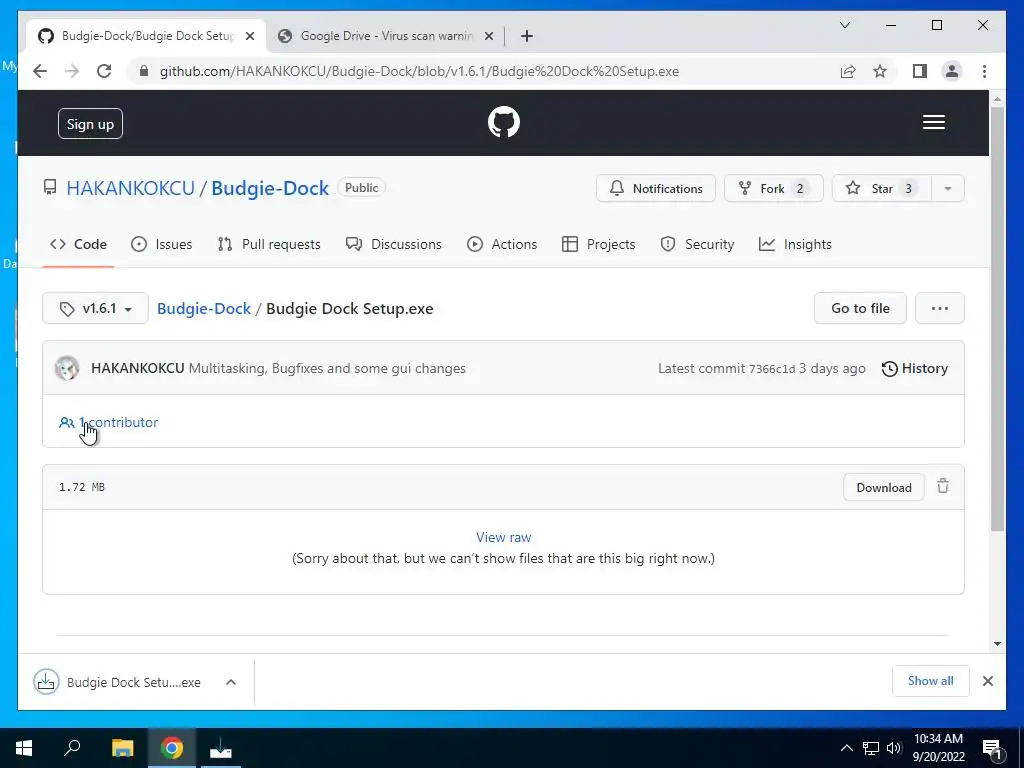1024x768 pixels.
Task: Open the Security tab
Action: pyautogui.click(x=697, y=244)
